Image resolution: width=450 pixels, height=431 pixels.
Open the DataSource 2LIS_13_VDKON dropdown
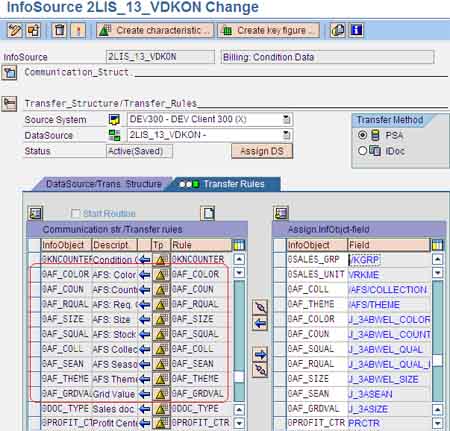pos(286,135)
